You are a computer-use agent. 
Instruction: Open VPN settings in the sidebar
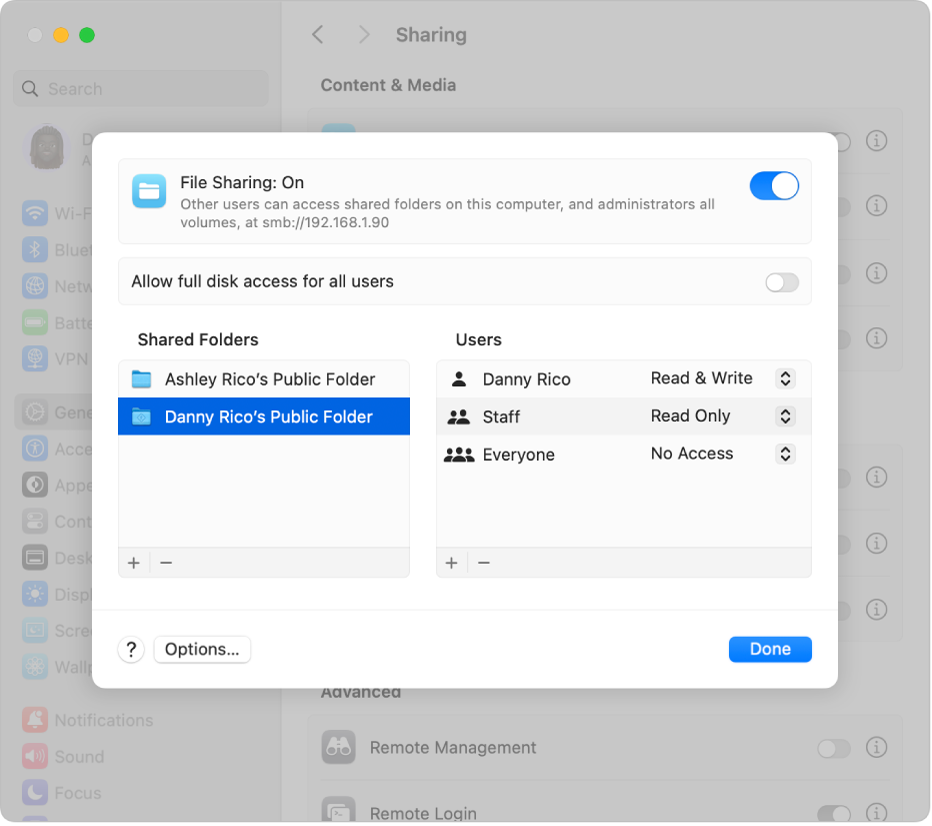tap(55, 359)
